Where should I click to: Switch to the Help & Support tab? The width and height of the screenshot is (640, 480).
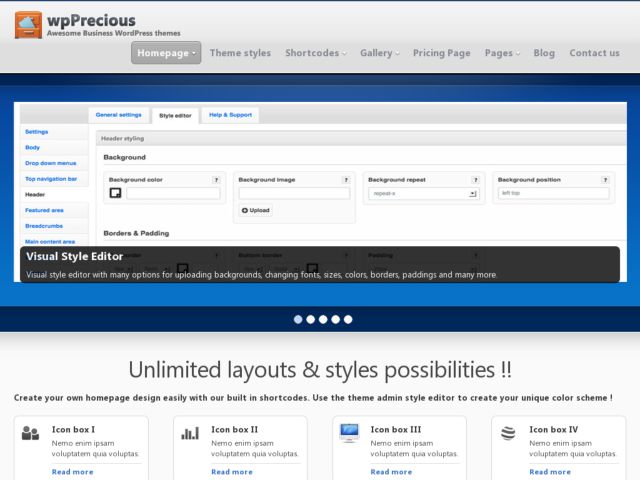[x=231, y=115]
